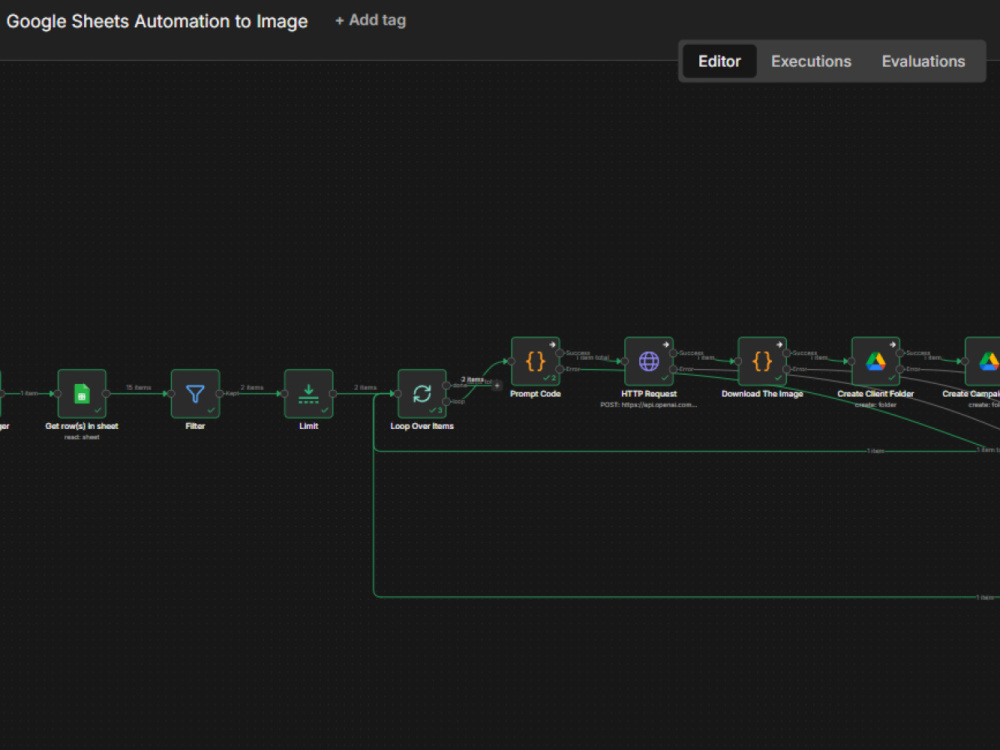1000x750 pixels.
Task: Click the Limit node output connector
Action: coord(333,393)
